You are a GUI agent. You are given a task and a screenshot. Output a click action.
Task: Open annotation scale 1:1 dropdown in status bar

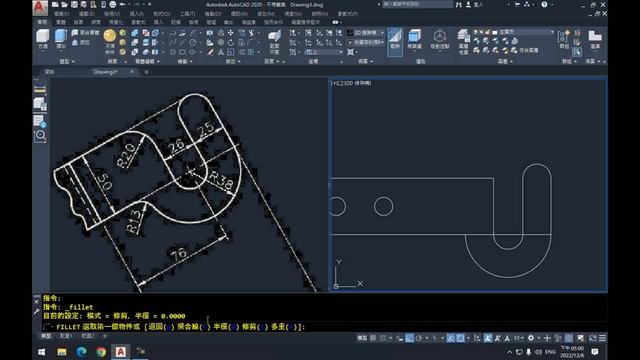(519, 338)
